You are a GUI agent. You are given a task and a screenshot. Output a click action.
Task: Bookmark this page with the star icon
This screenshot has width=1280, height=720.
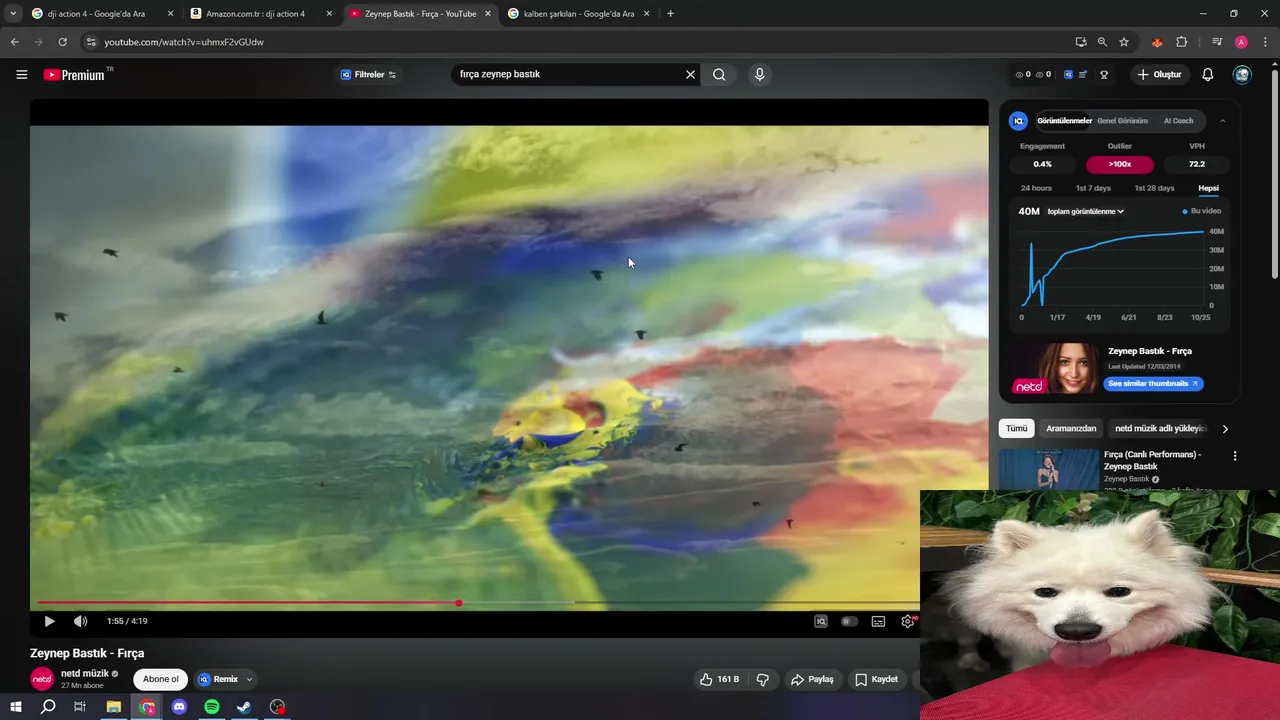tap(1124, 42)
